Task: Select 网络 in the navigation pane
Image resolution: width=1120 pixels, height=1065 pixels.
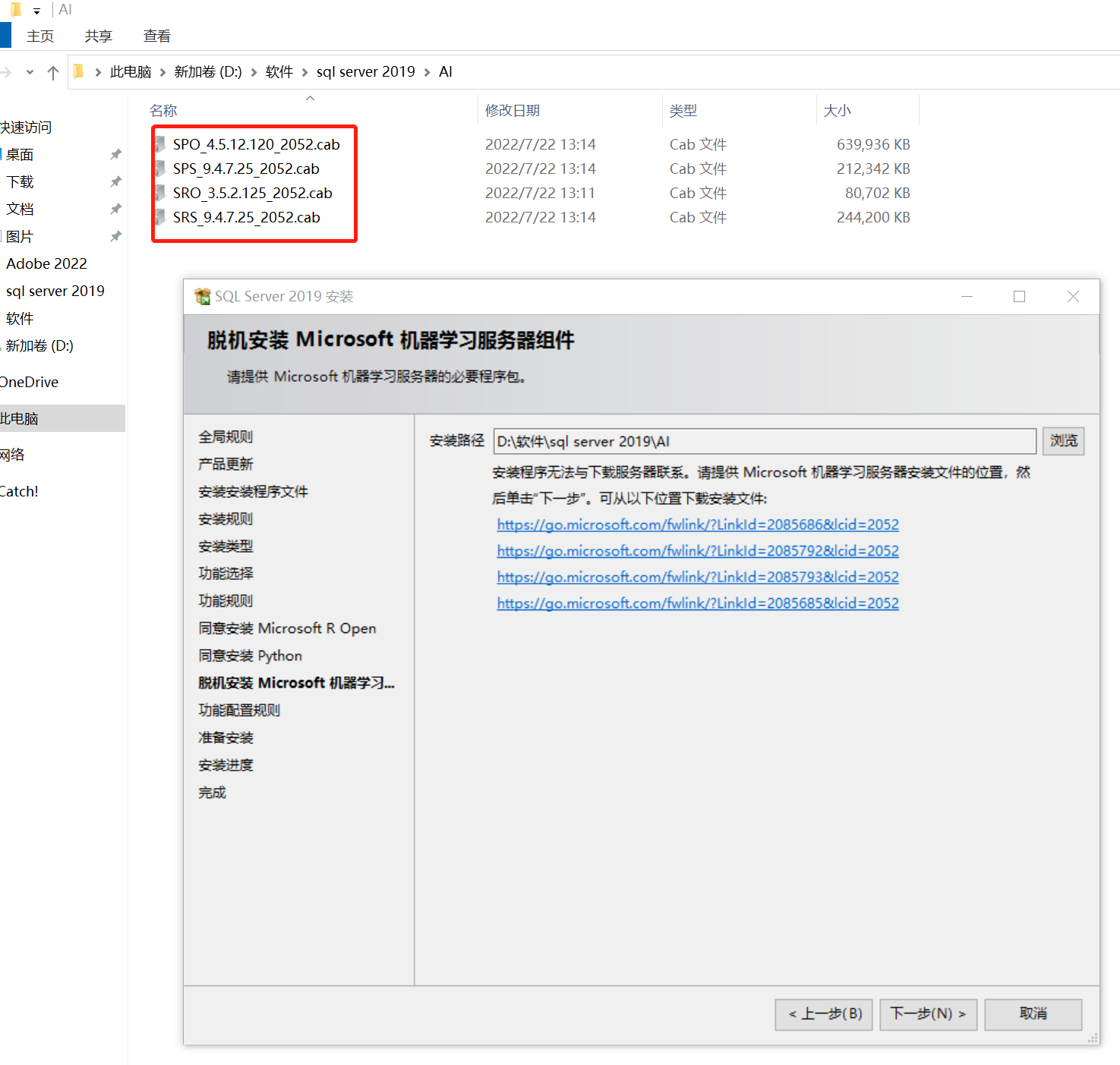Action: click(12, 455)
